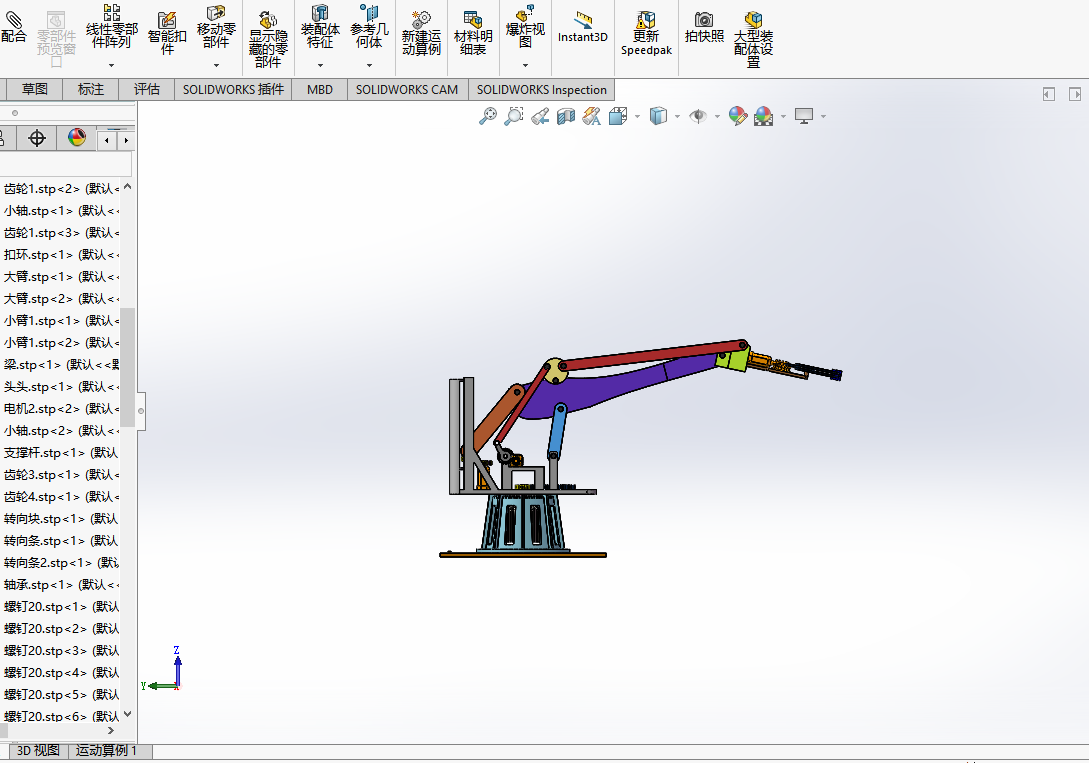
Task: Expand dropdown under 参考几何体
Action: 369,65
